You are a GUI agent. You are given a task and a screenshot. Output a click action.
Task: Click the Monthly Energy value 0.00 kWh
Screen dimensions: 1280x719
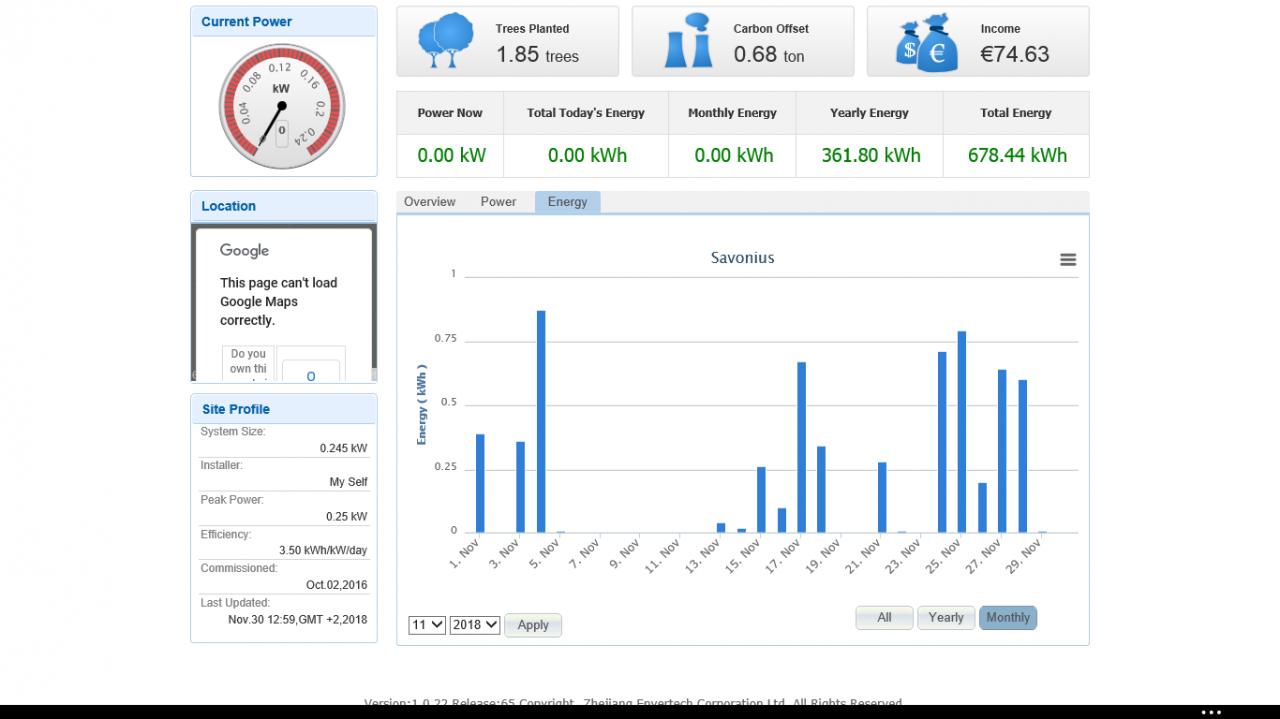coord(734,155)
